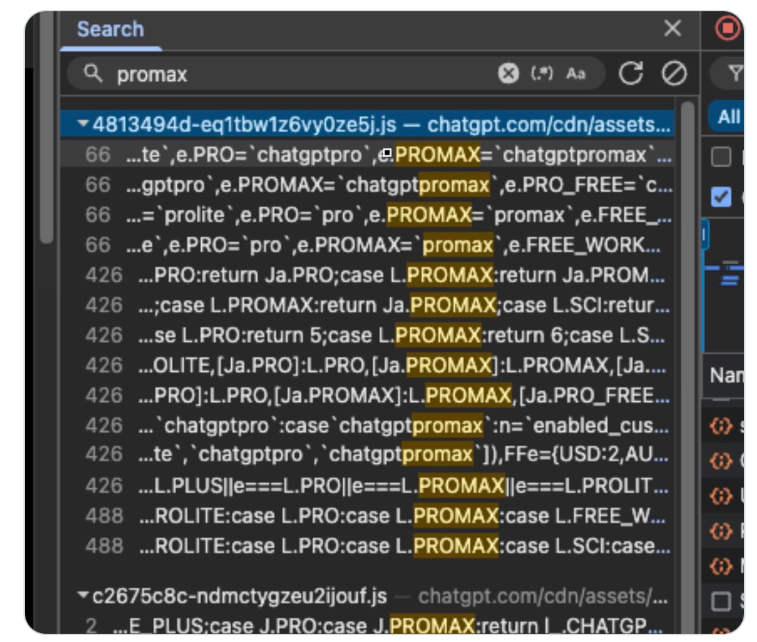
Task: Open result containing e.FREE_WORK on line 66
Action: [x=367, y=245]
